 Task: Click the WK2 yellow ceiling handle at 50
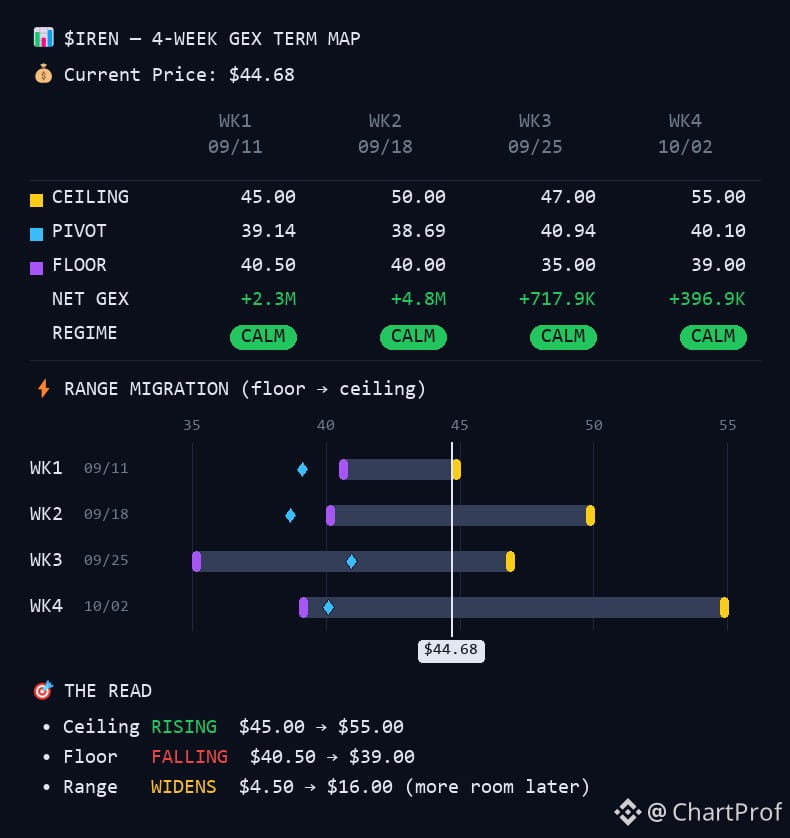[590, 515]
